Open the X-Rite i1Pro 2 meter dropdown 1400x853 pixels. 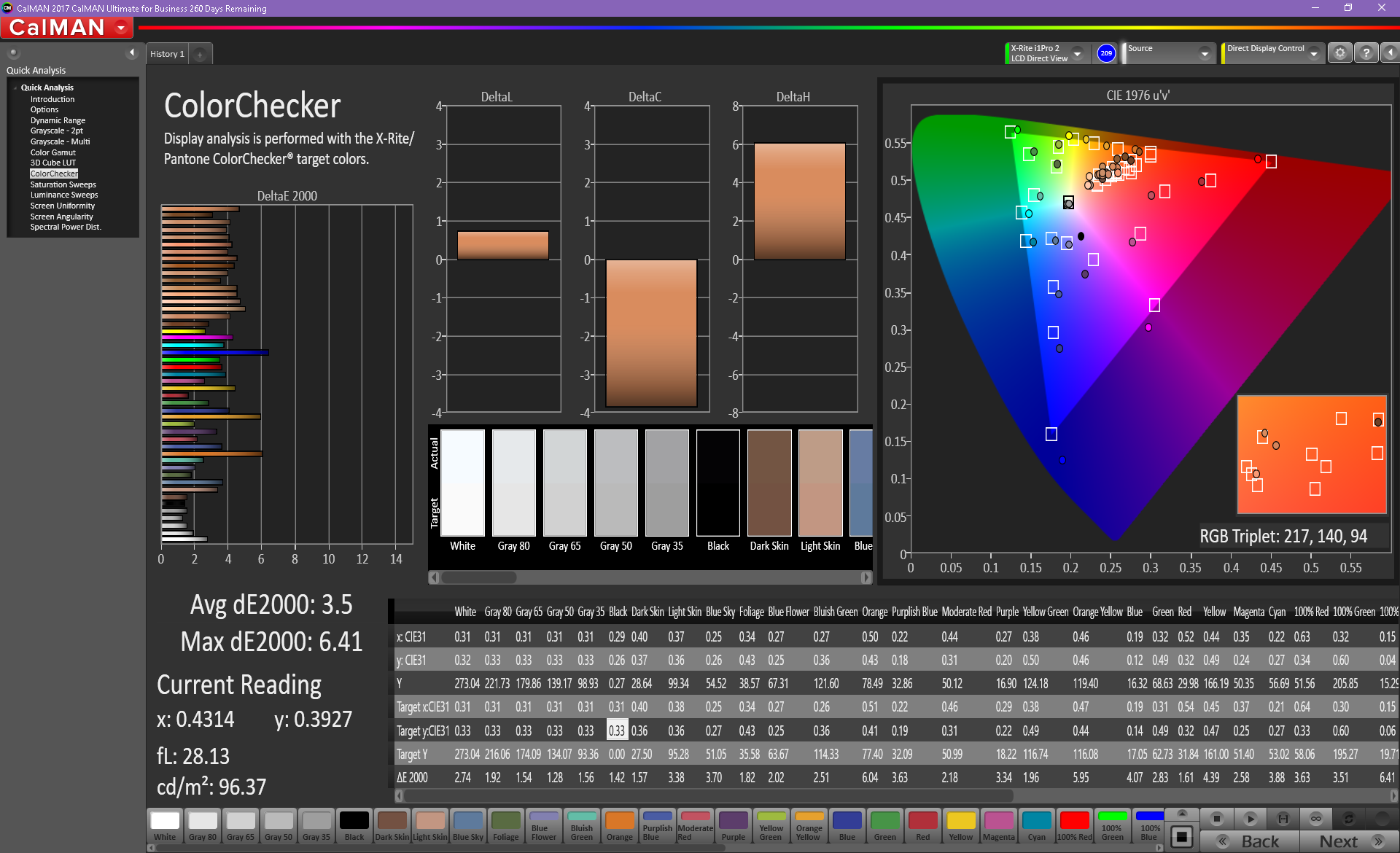1077,53
